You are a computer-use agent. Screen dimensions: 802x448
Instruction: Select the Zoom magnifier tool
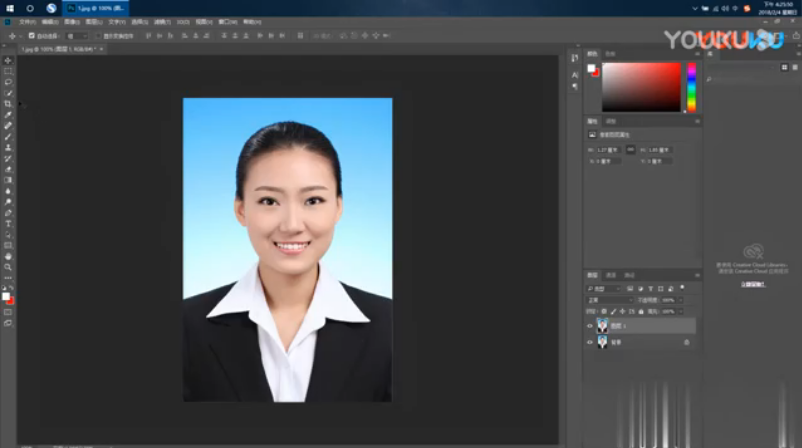pyautogui.click(x=8, y=267)
